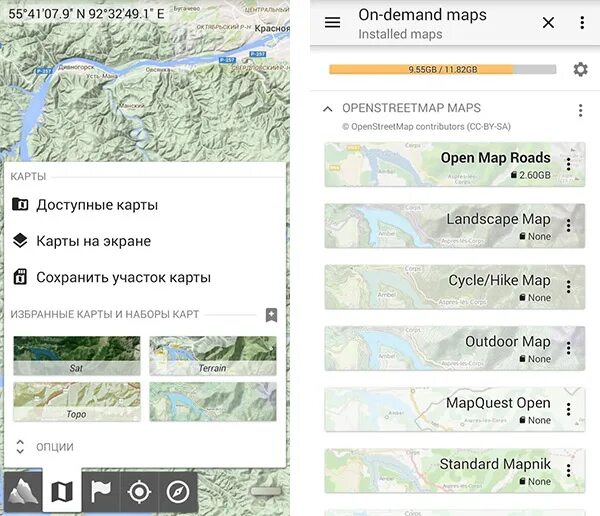Select the Topo favorite map thumbnail
The height and width of the screenshot is (516, 600).
(x=77, y=402)
